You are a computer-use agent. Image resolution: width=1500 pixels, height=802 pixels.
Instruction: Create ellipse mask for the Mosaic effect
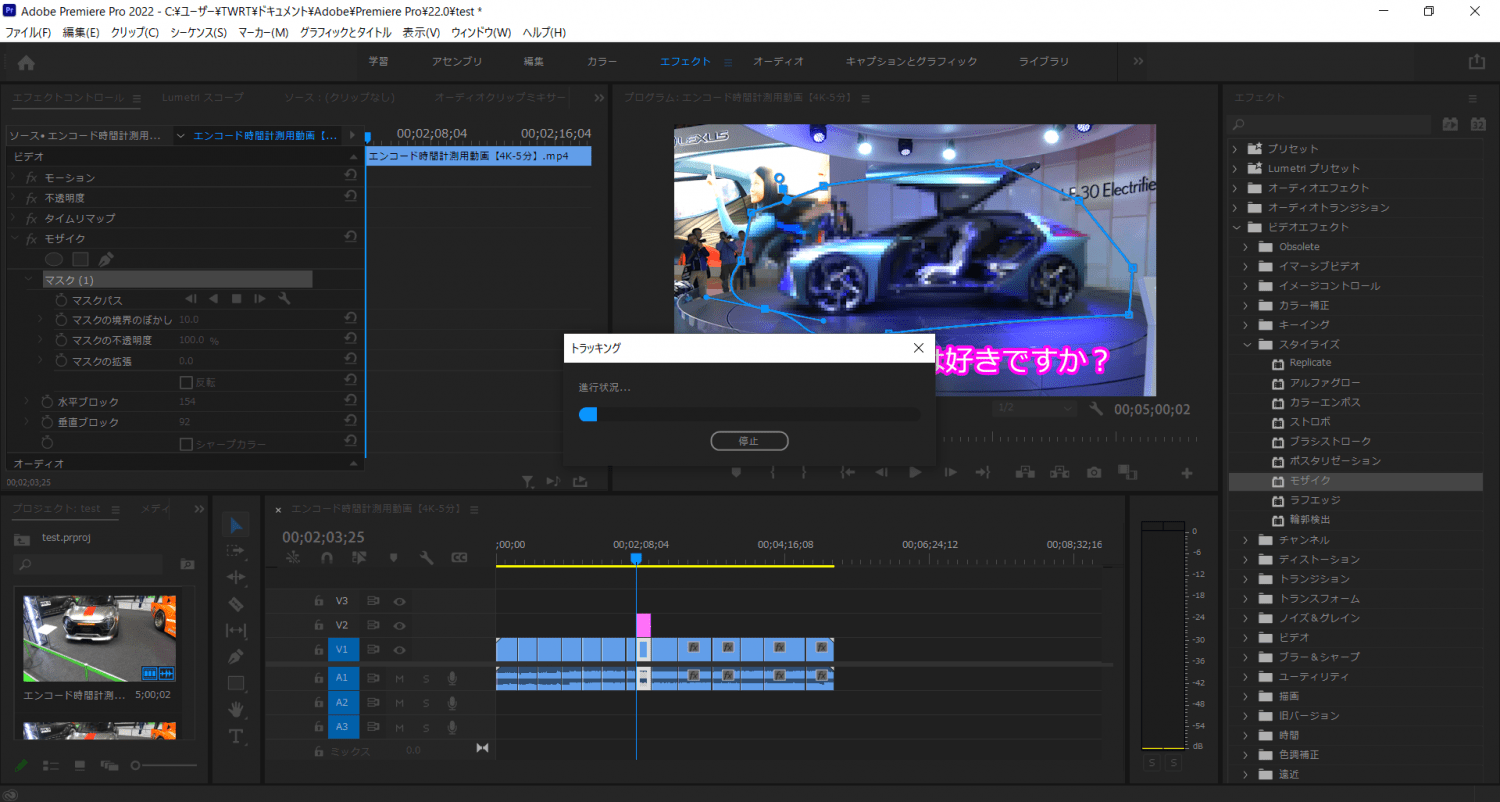tap(54, 259)
